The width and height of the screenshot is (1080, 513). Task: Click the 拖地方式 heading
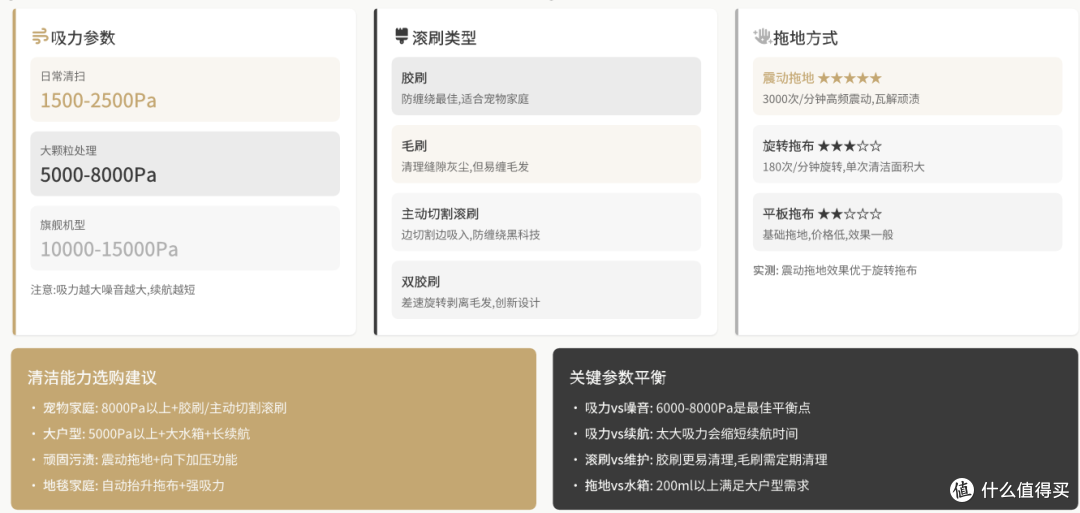806,37
